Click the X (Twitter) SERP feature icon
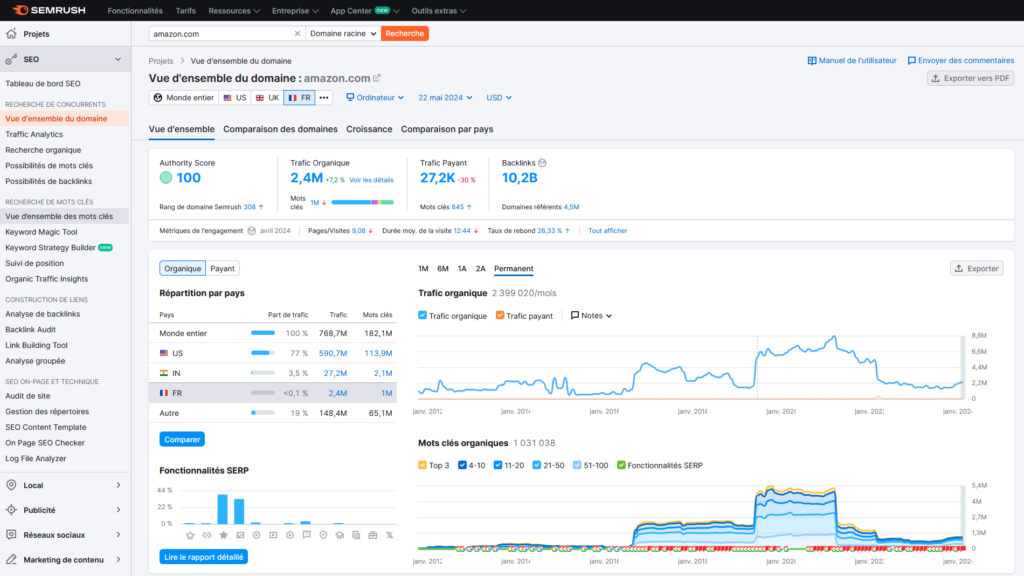This screenshot has width=1024, height=576. tap(389, 535)
